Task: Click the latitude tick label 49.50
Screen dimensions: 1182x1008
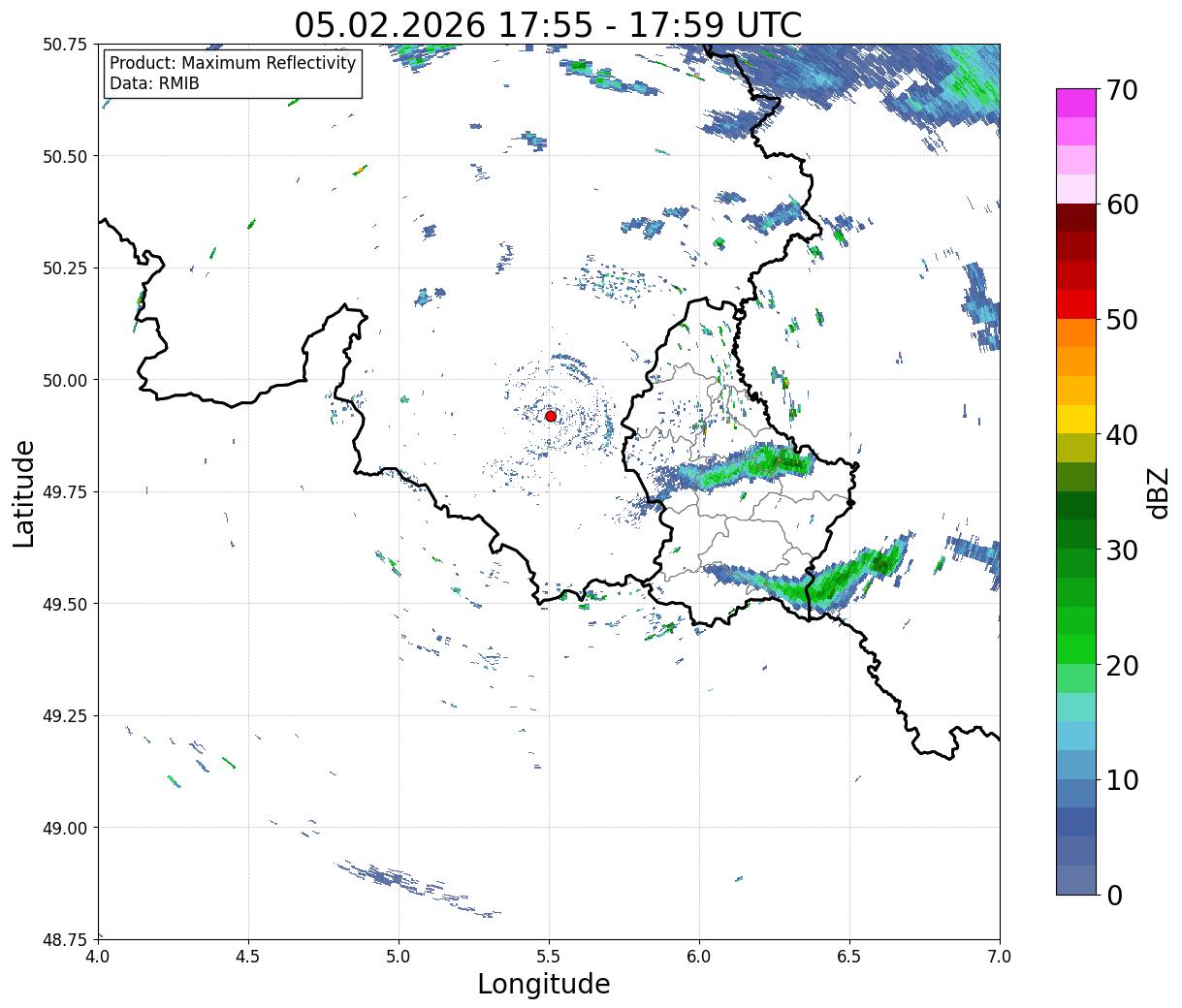Action: [66, 604]
